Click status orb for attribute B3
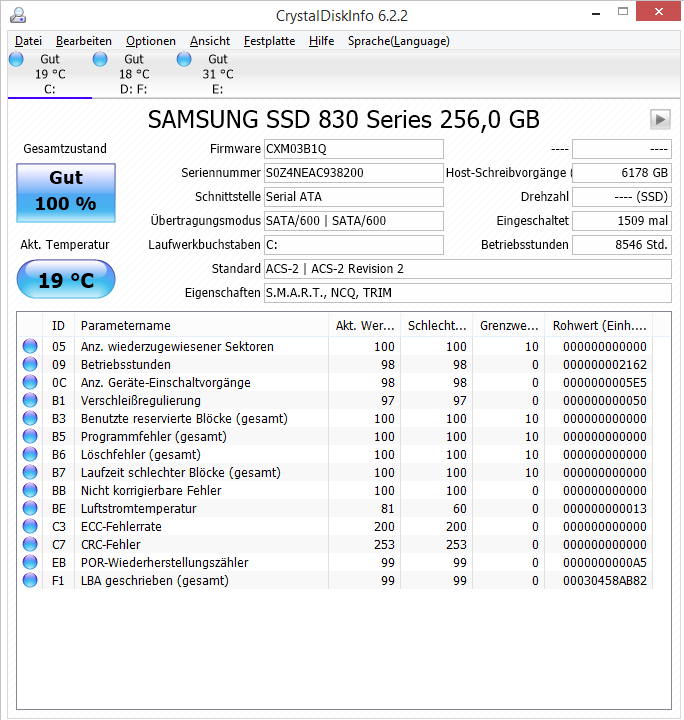The width and height of the screenshot is (684, 720). 30,418
